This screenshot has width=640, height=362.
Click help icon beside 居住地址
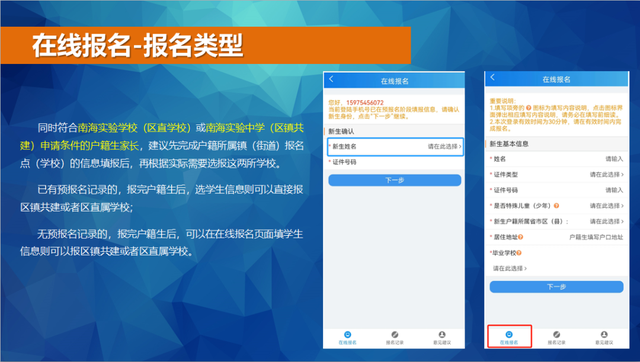coord(520,237)
